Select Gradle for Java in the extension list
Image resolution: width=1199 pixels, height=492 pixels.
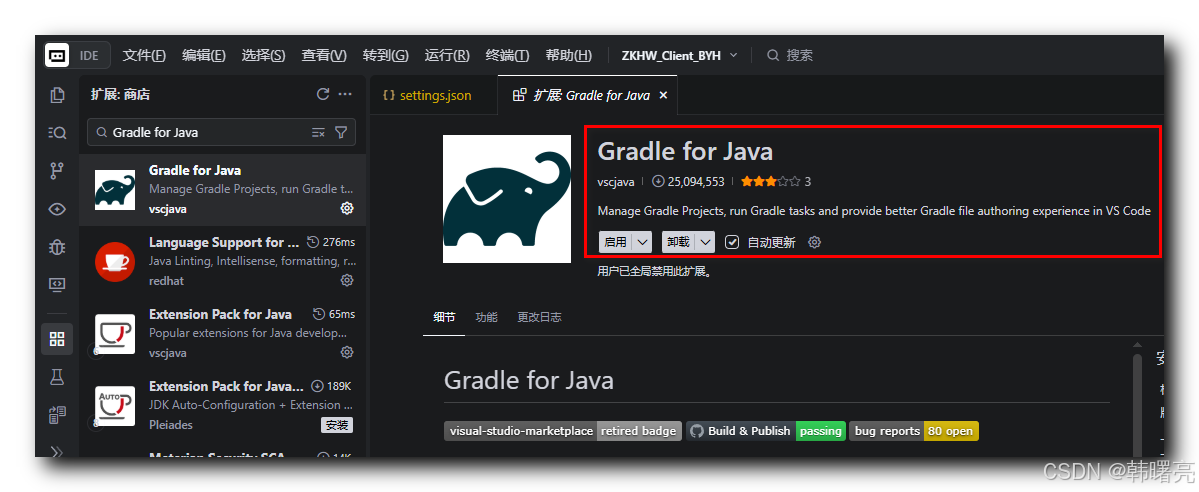tap(223, 190)
